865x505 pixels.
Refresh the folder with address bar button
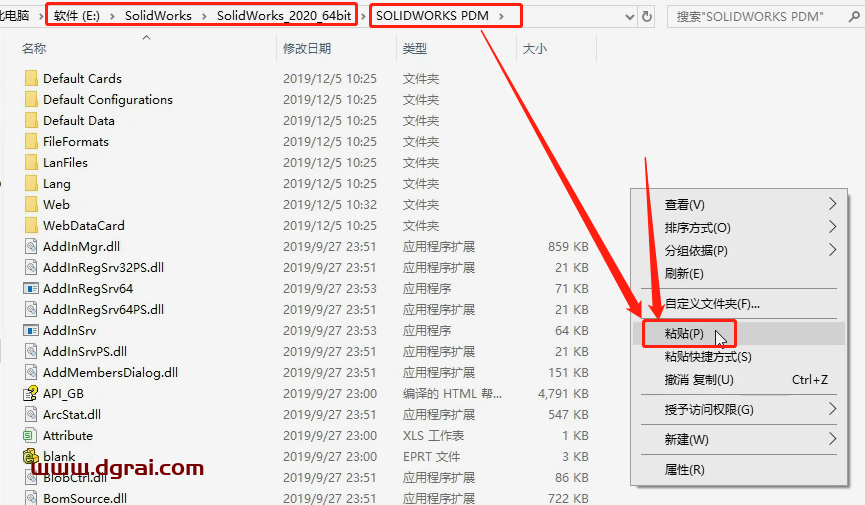click(x=647, y=17)
